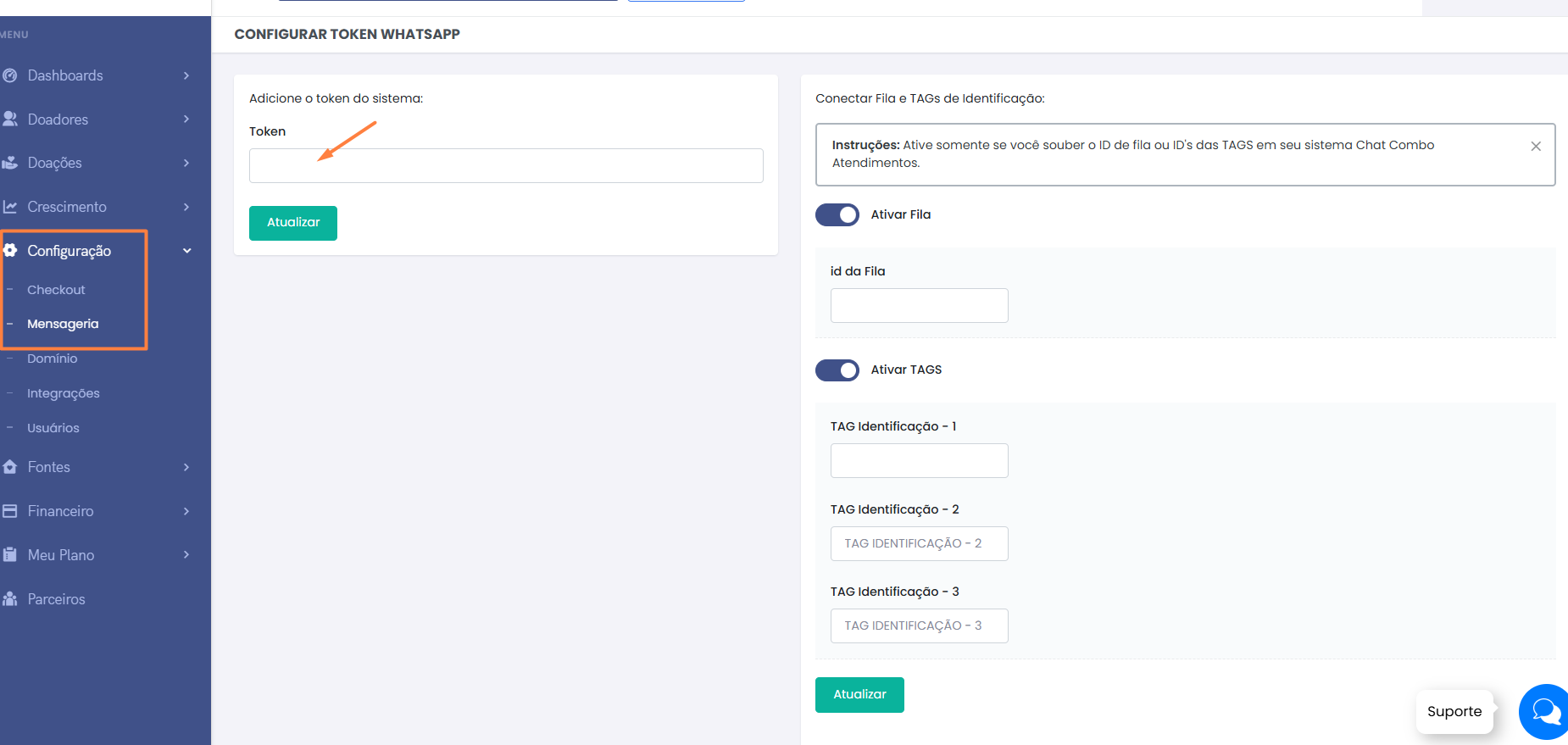1568x745 pixels.
Task: Click the Parceiros group icon
Action: pyautogui.click(x=10, y=599)
